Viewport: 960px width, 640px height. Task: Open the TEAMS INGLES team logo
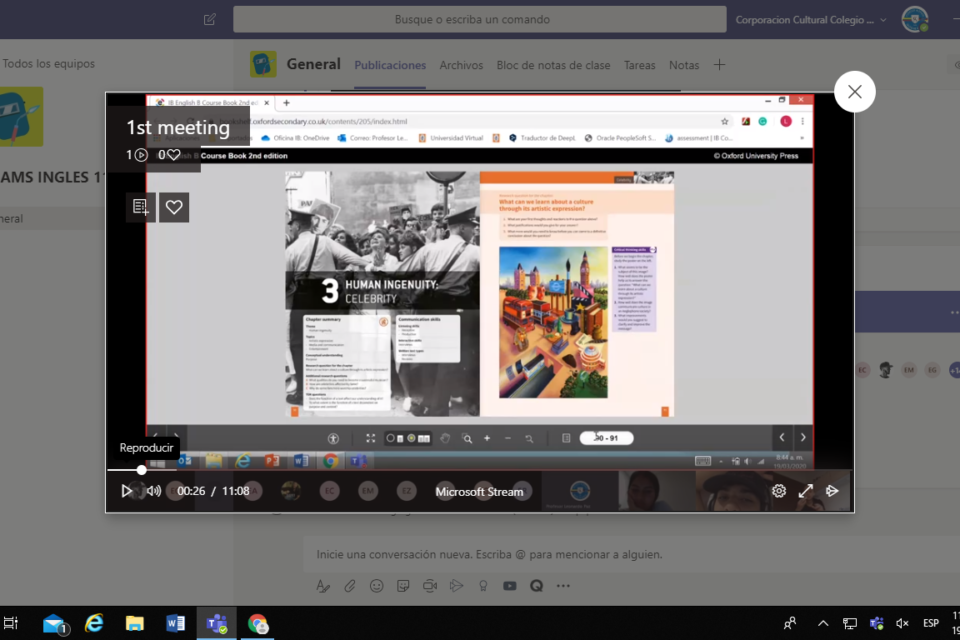(x=21, y=116)
